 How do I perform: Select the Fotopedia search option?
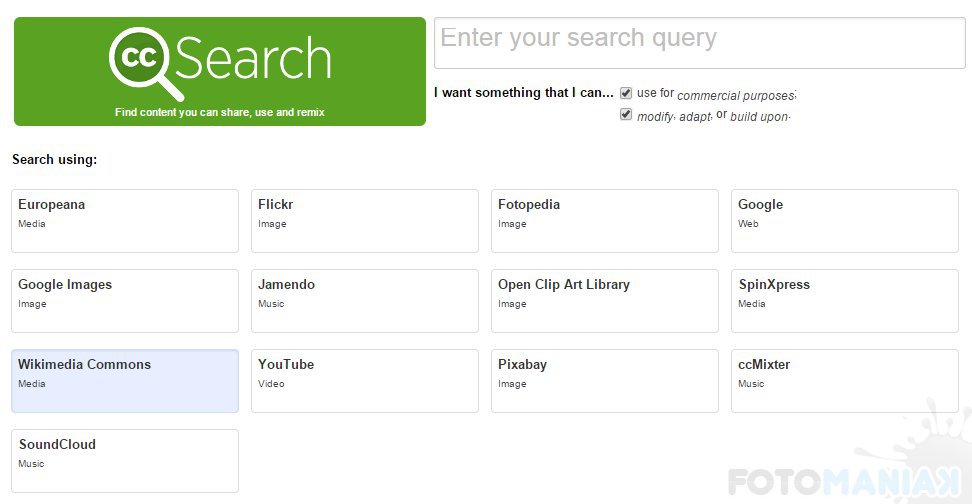click(605, 220)
